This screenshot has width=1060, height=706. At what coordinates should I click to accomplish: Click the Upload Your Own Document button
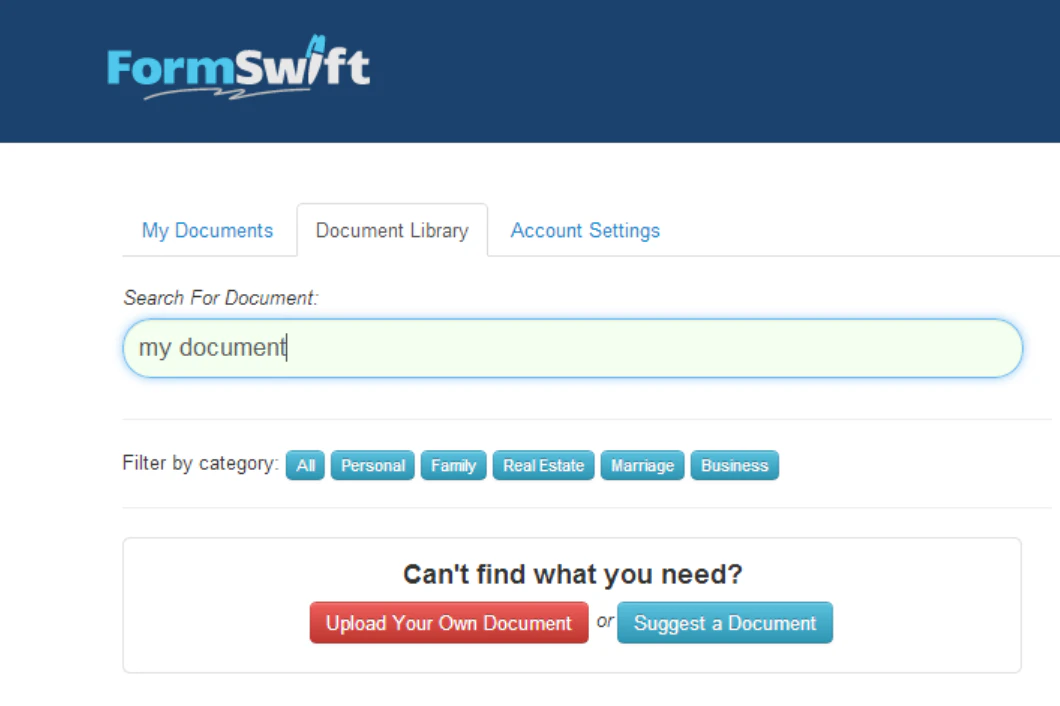448,622
